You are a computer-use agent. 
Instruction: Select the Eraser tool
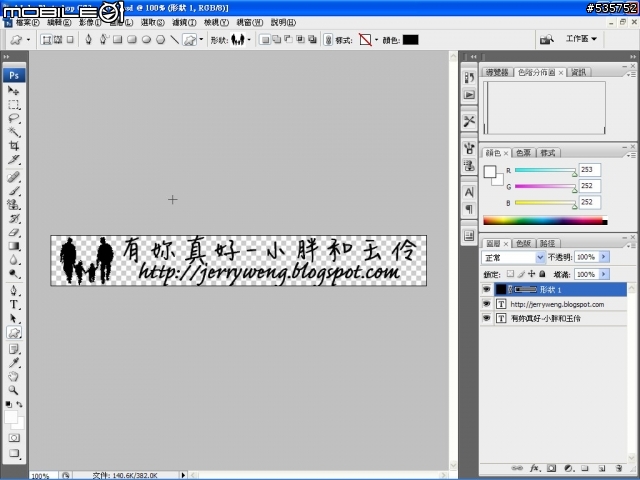[13, 232]
